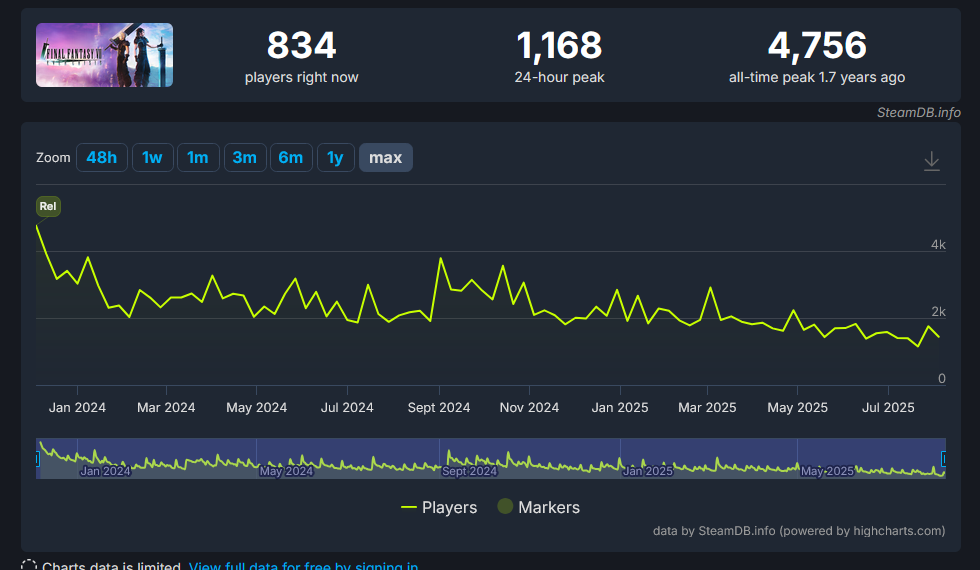Click the Jan 2024 axis label on main chart
Screen dimensions: 980x570
point(78,408)
